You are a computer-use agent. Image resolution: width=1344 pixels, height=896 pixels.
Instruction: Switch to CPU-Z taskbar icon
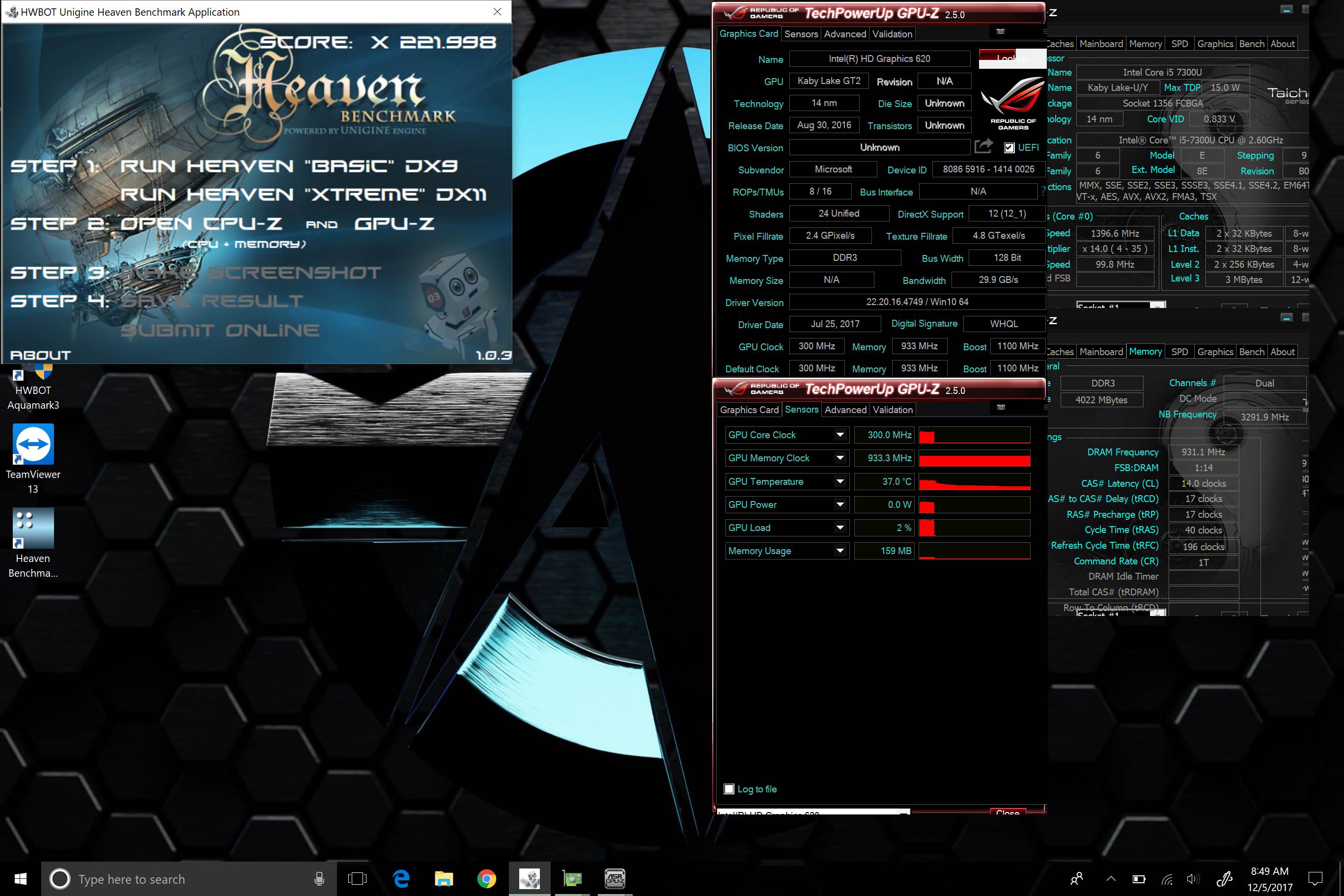tap(615, 879)
